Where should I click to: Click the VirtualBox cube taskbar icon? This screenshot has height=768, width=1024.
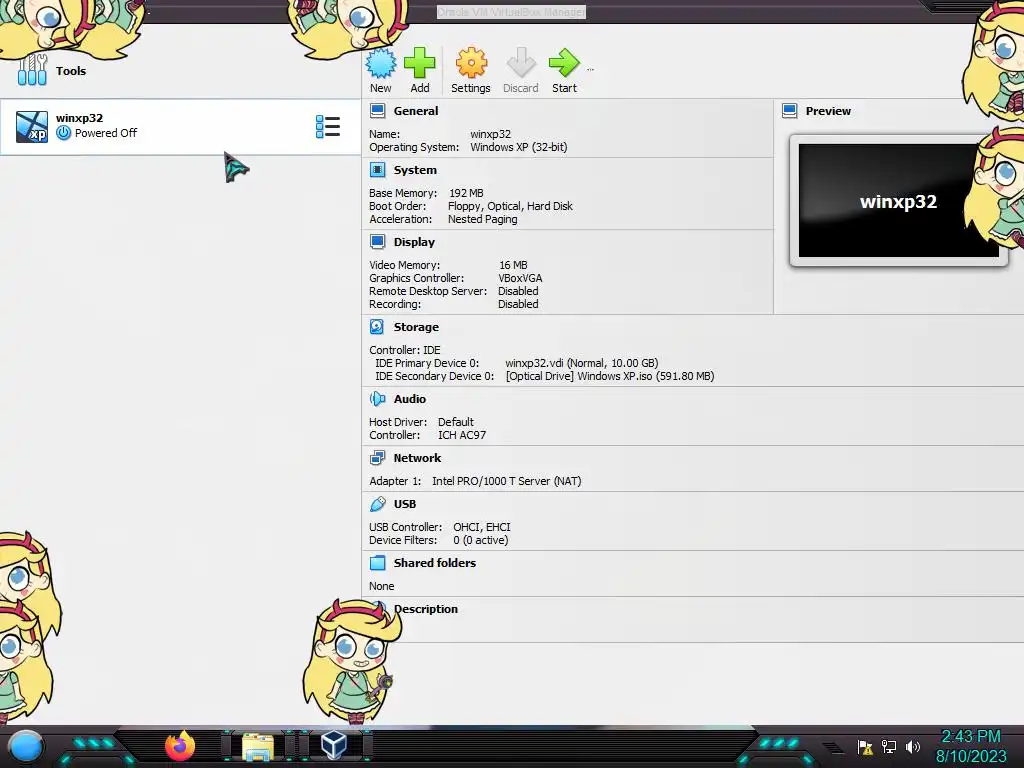point(334,745)
